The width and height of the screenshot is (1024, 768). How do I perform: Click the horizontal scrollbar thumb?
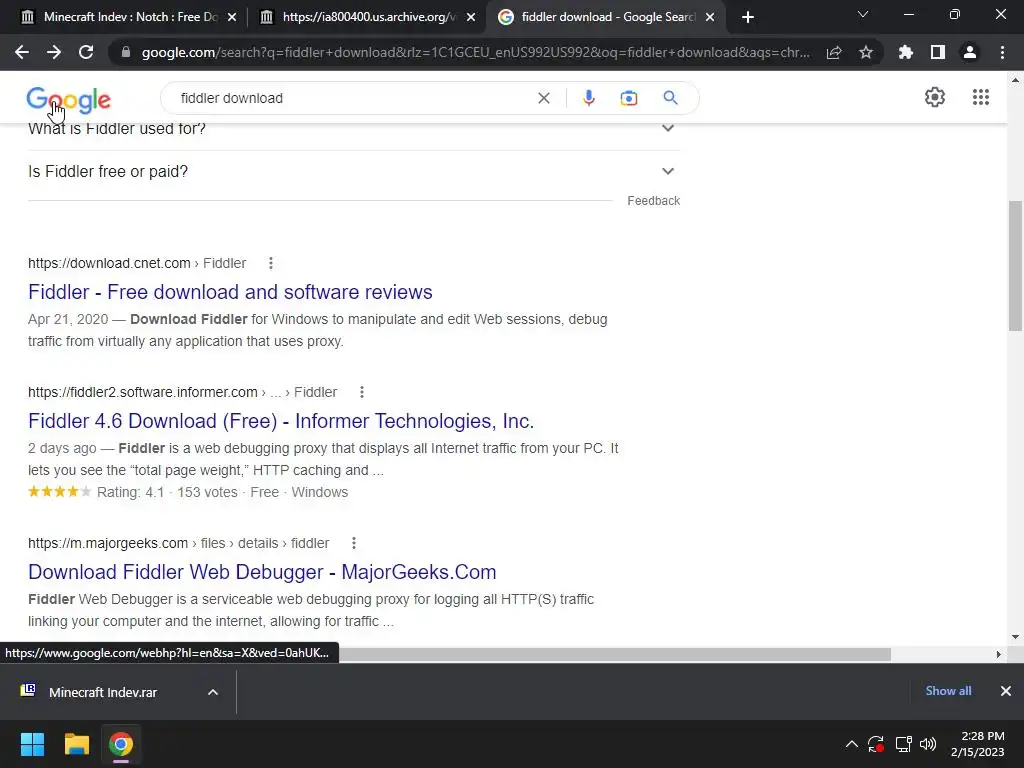(615, 654)
